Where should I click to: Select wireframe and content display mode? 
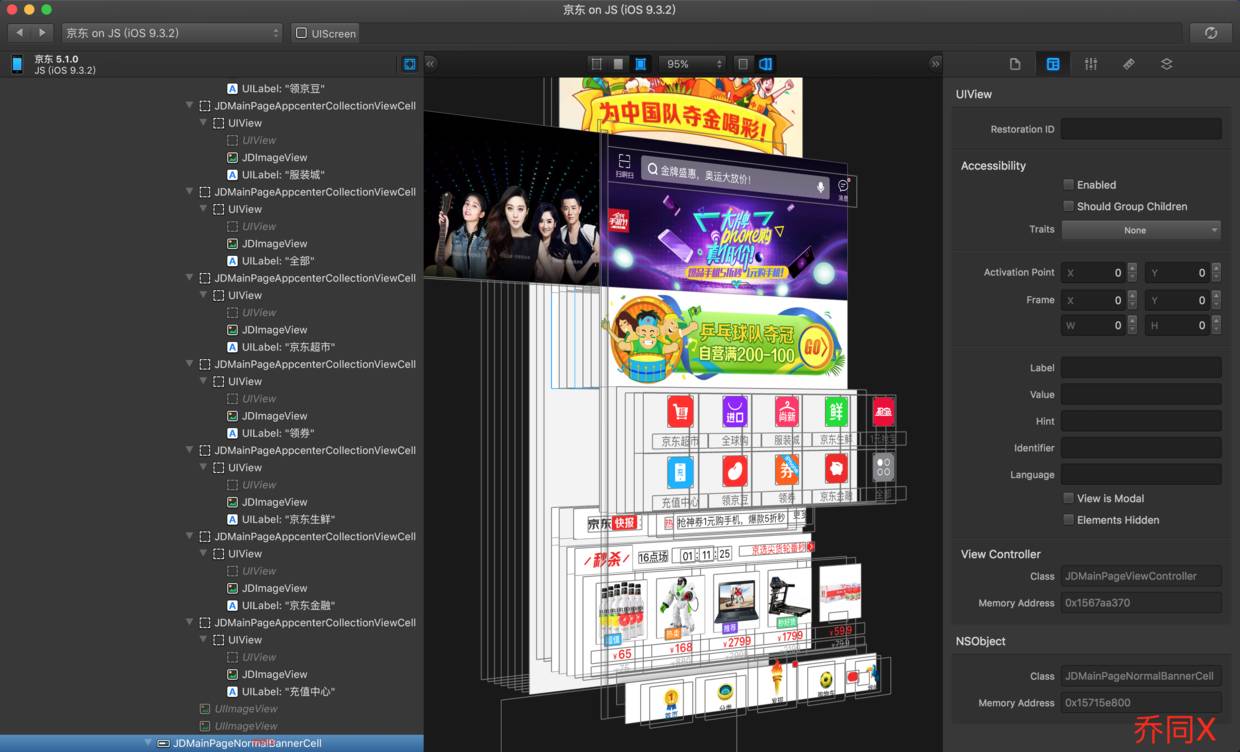(x=640, y=63)
